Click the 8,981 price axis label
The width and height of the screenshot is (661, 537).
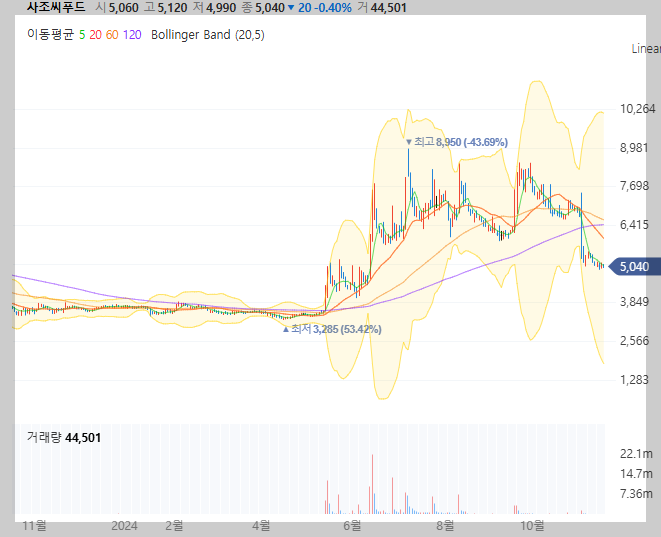pos(634,148)
